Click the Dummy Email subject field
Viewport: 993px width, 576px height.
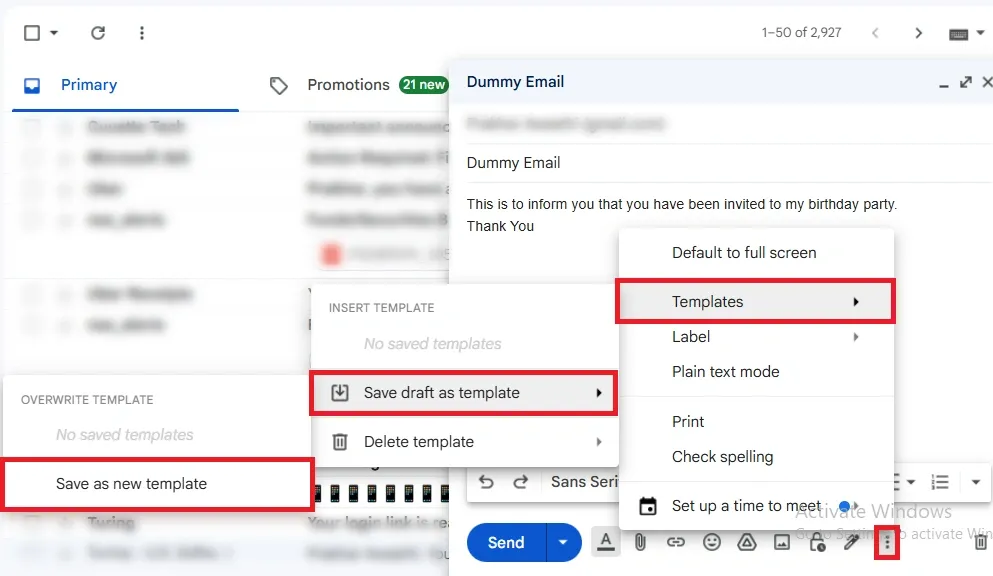click(x=728, y=163)
